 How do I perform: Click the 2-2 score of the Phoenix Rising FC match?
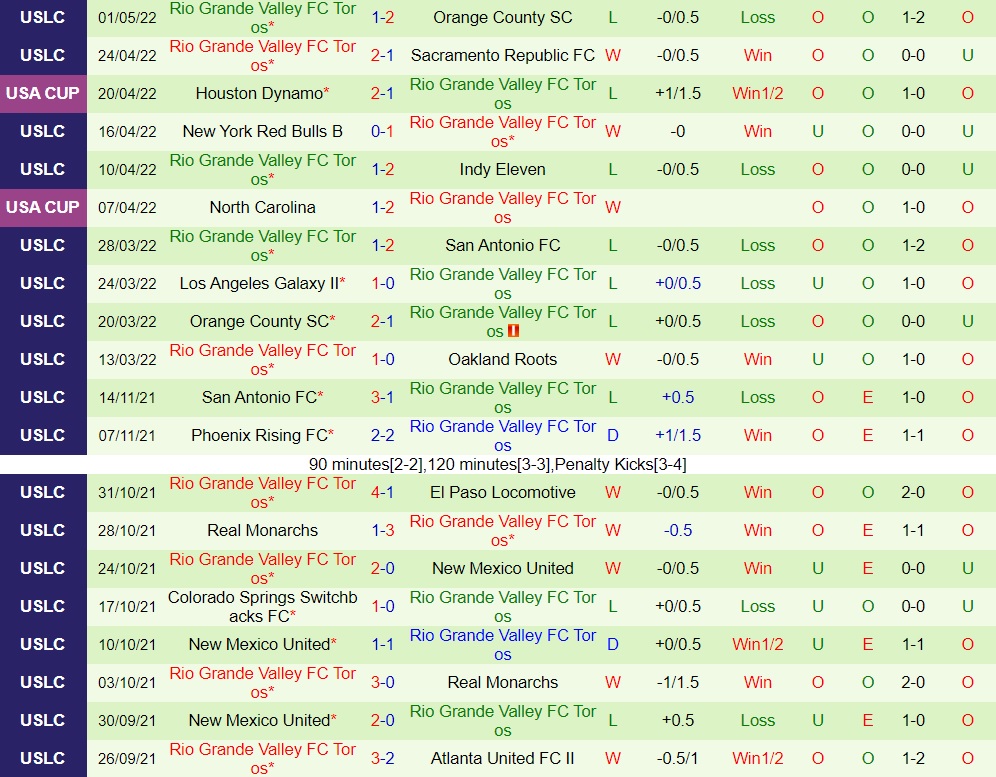pyautogui.click(x=382, y=436)
